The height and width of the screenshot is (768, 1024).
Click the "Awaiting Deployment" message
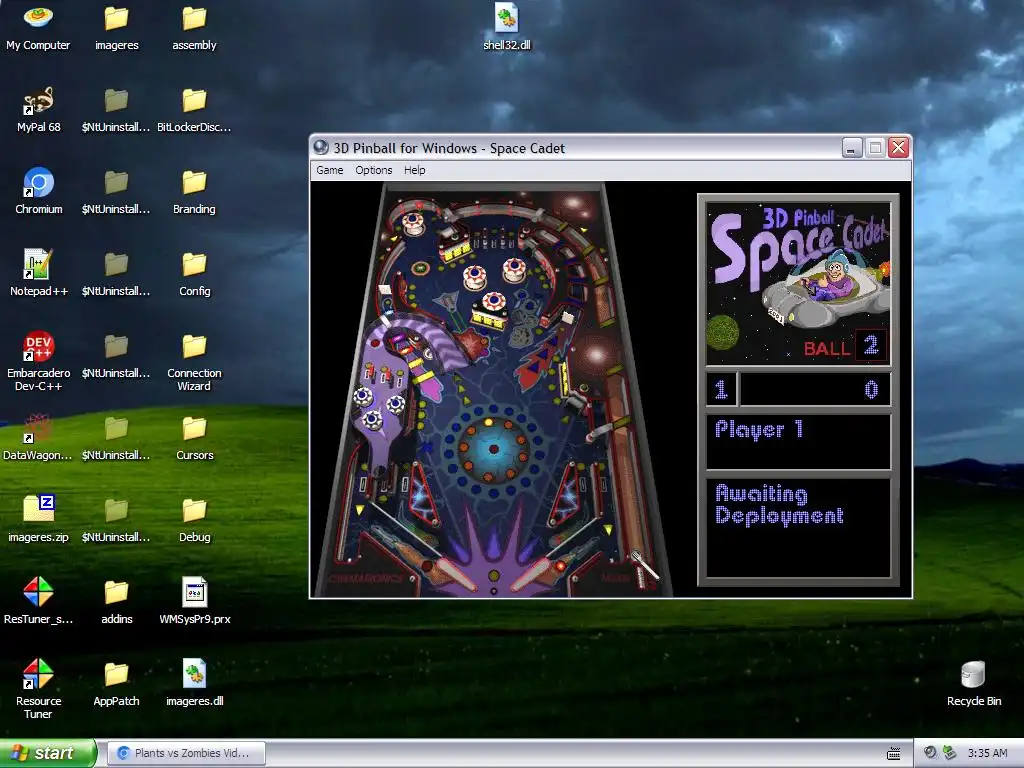pos(779,505)
